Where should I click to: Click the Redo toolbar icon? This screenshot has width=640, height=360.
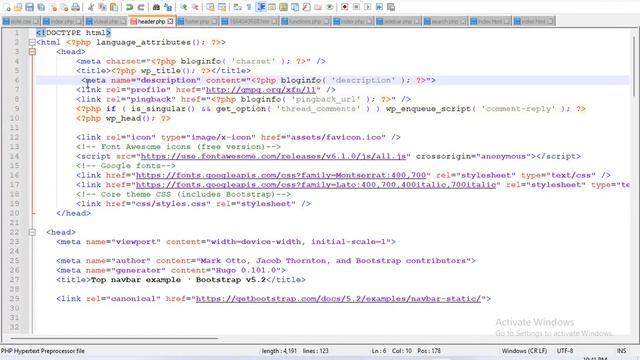click(141, 7)
